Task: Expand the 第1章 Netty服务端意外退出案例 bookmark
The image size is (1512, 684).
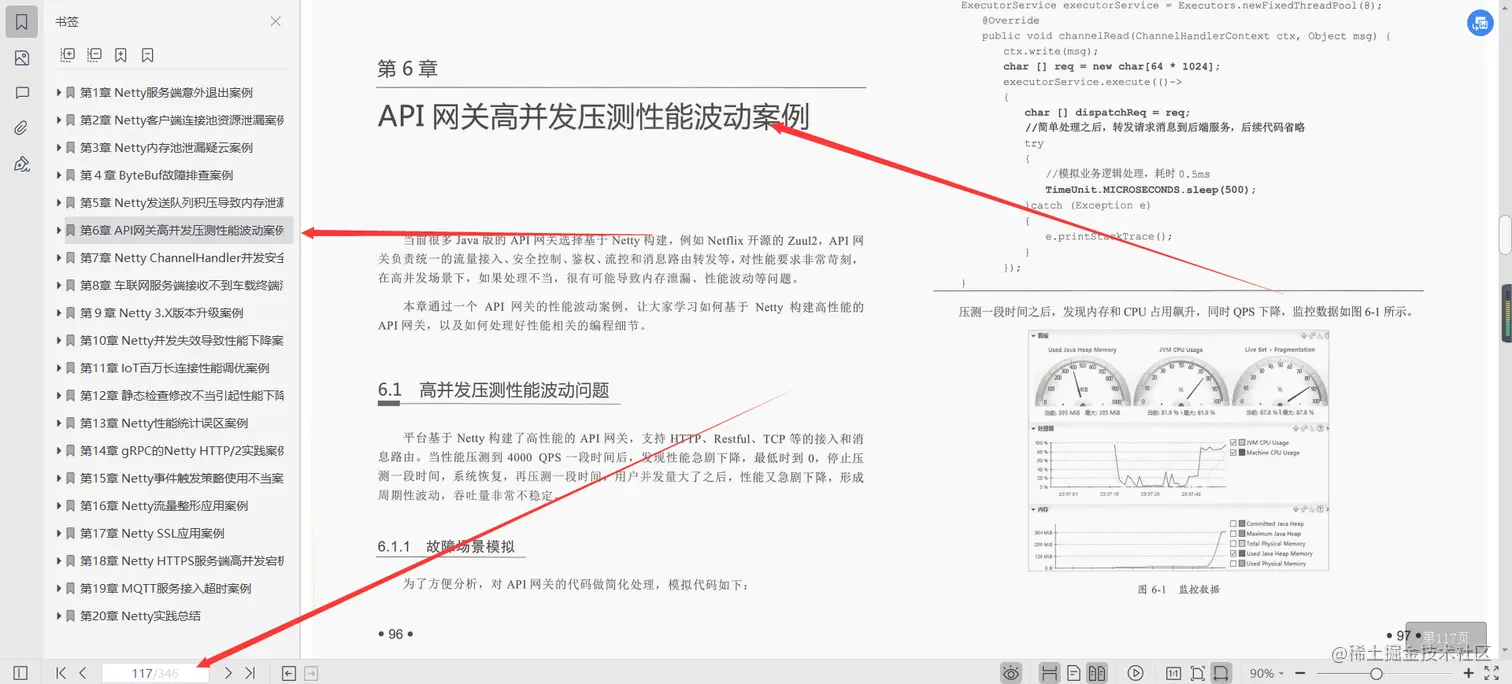Action: pyautogui.click(x=59, y=91)
